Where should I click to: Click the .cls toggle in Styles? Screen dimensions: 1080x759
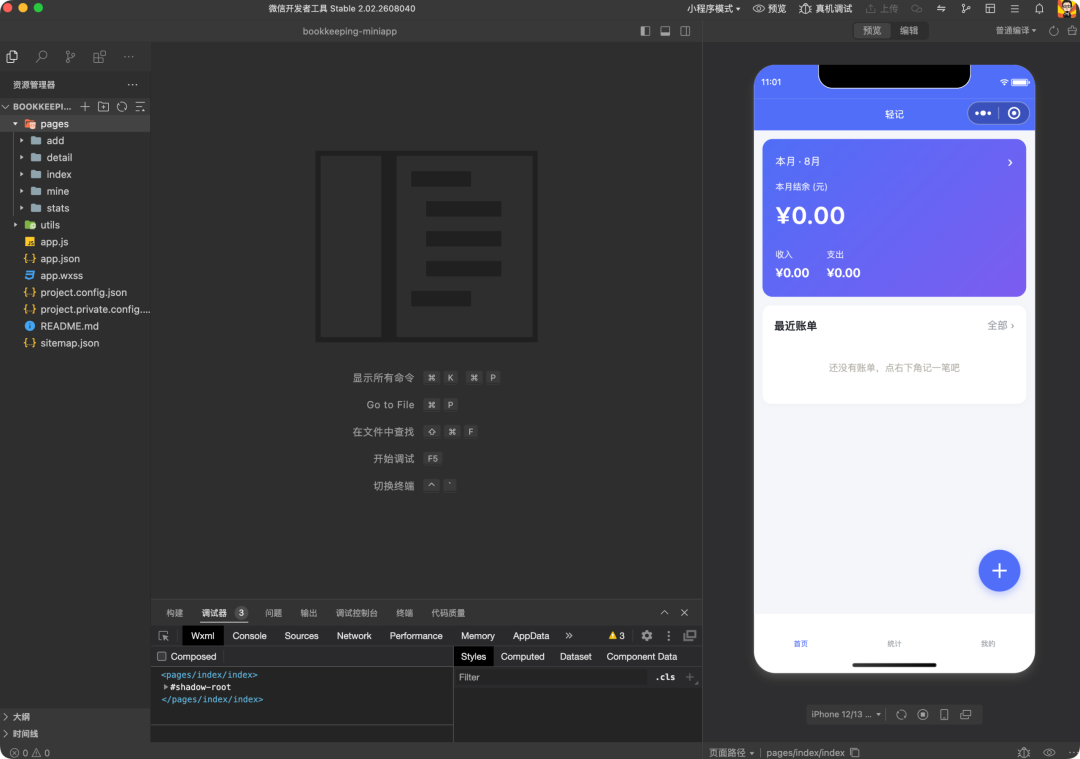(665, 678)
